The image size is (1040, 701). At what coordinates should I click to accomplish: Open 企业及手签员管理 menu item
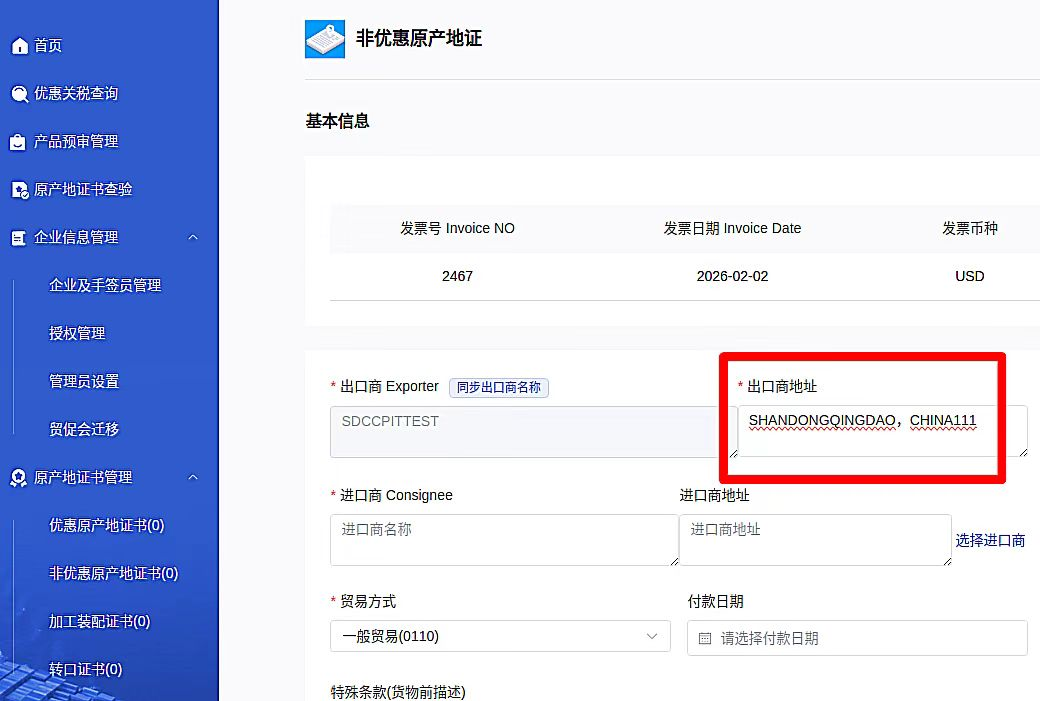tap(105, 286)
